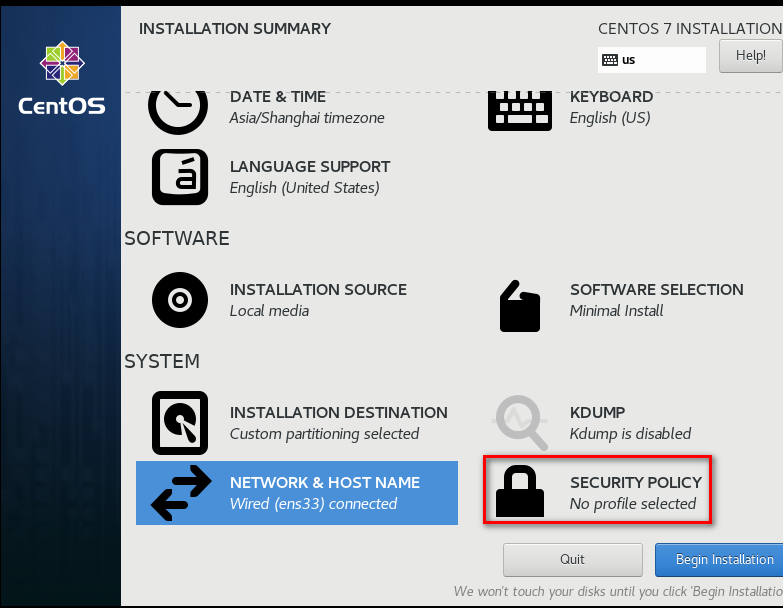Click 'Wired (ens33) connected' text
This screenshot has width=783, height=608.
(x=313, y=504)
